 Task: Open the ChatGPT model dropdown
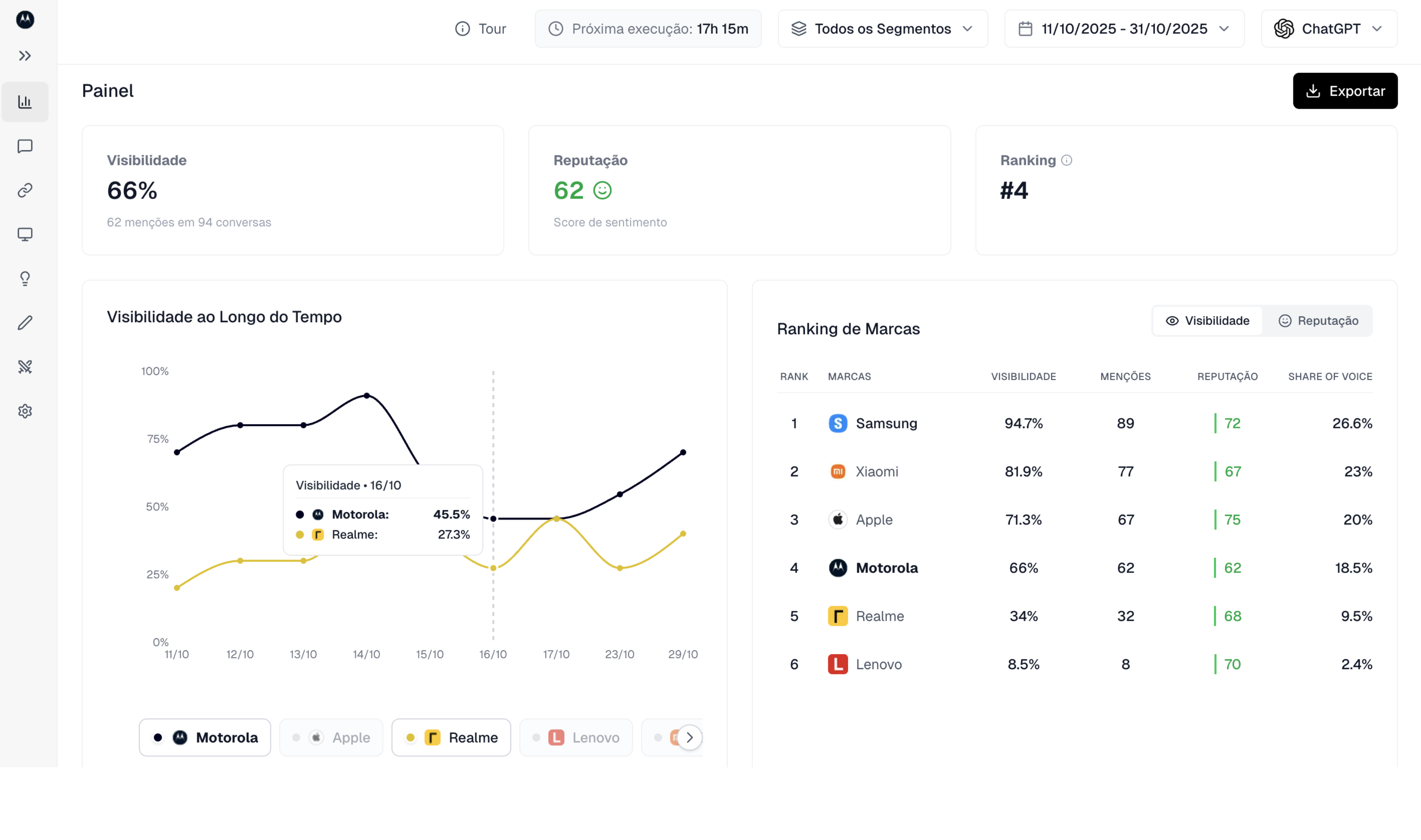click(1329, 28)
